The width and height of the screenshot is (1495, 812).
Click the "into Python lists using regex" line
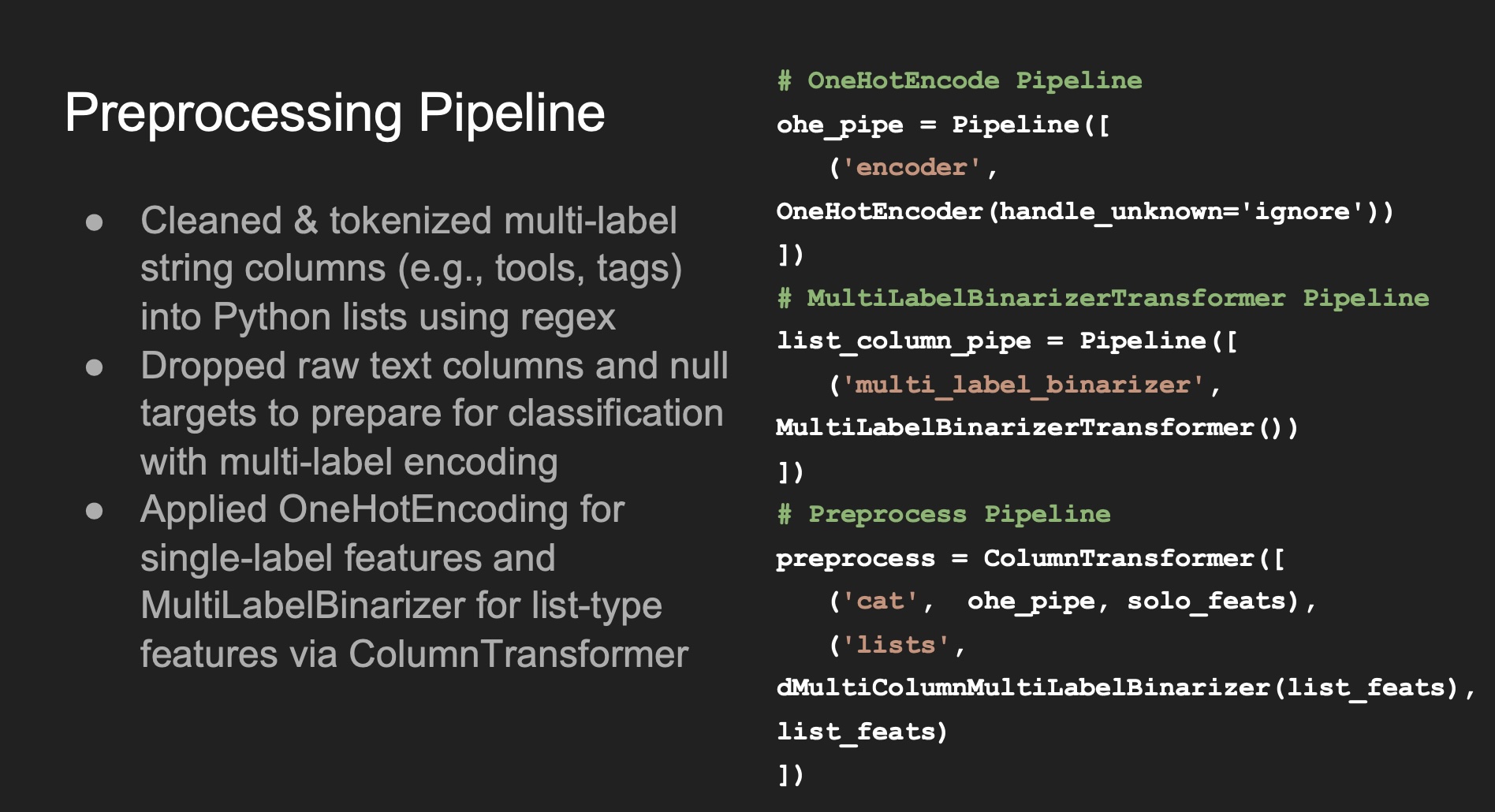pyautogui.click(x=378, y=317)
